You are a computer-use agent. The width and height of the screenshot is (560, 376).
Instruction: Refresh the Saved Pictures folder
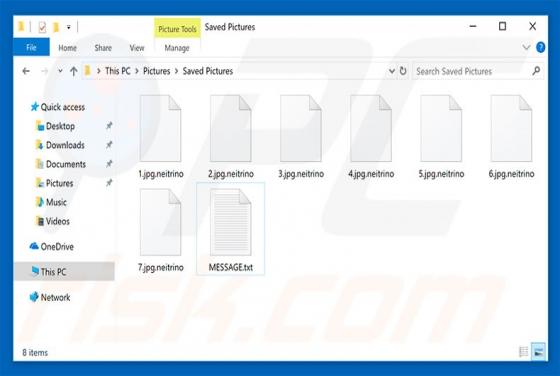click(x=403, y=71)
